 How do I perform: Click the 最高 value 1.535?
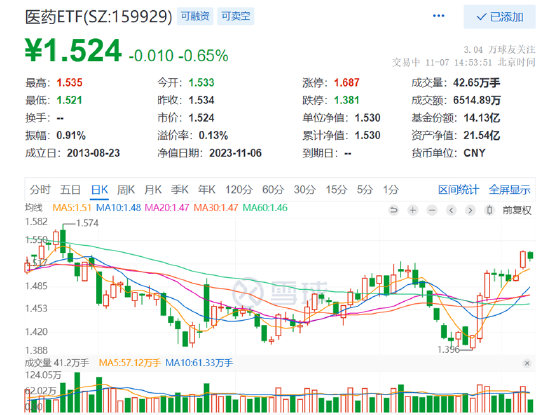click(x=69, y=83)
